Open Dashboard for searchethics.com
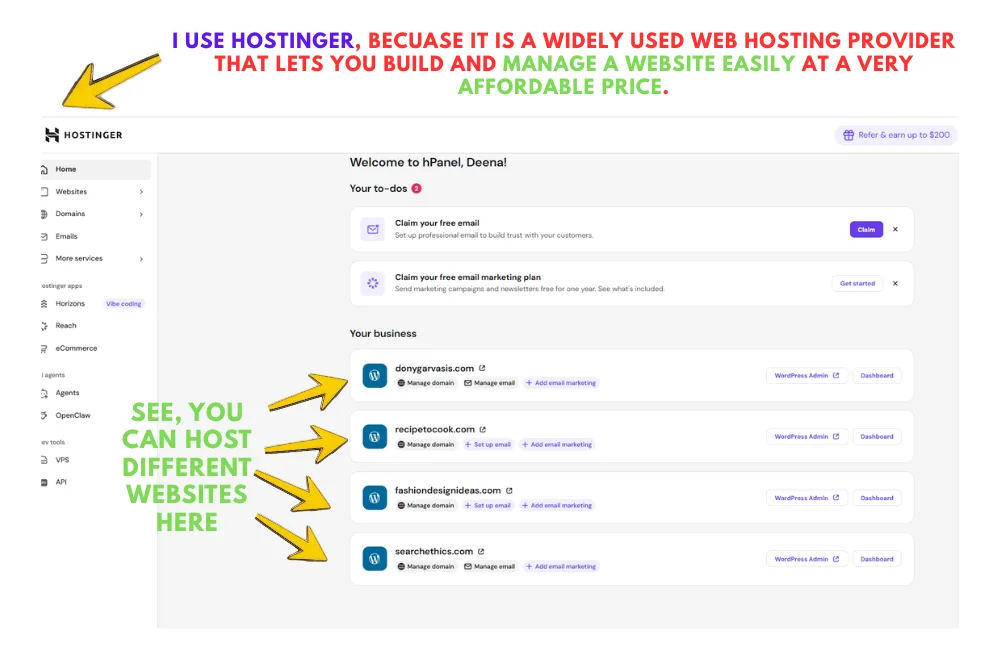Image resolution: width=1000 pixels, height=667 pixels. [877, 559]
